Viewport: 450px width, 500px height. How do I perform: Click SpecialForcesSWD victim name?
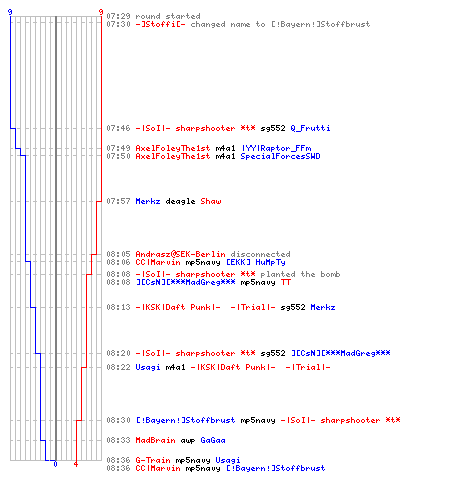coord(280,156)
